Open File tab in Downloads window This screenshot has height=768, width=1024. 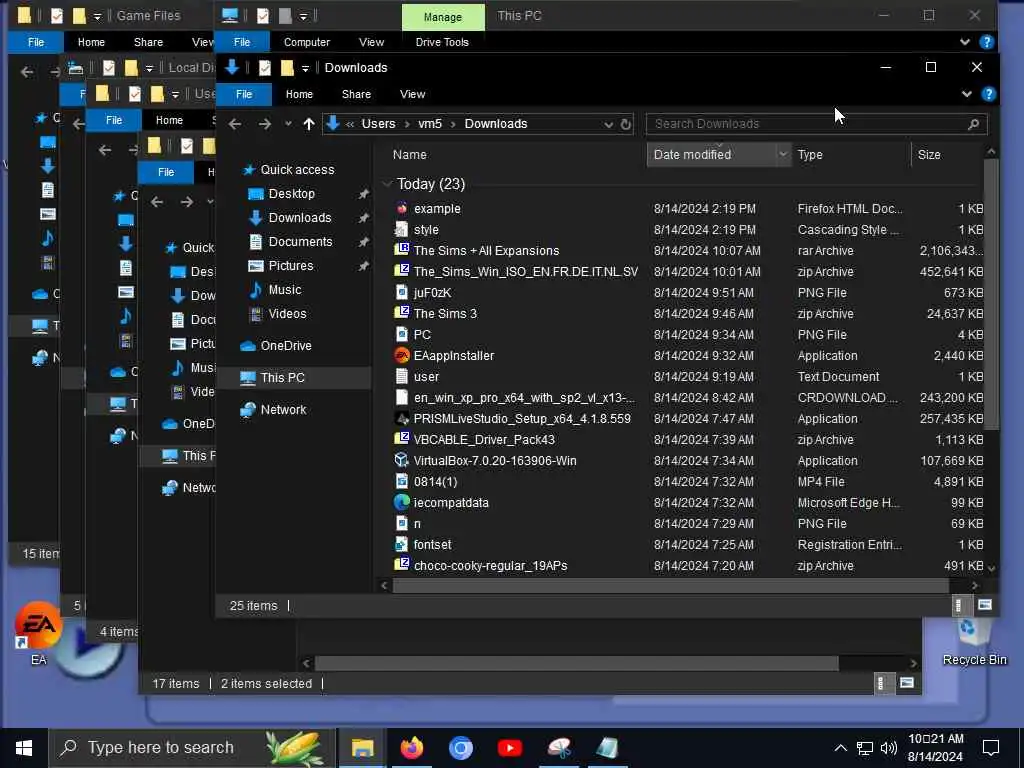coord(244,94)
